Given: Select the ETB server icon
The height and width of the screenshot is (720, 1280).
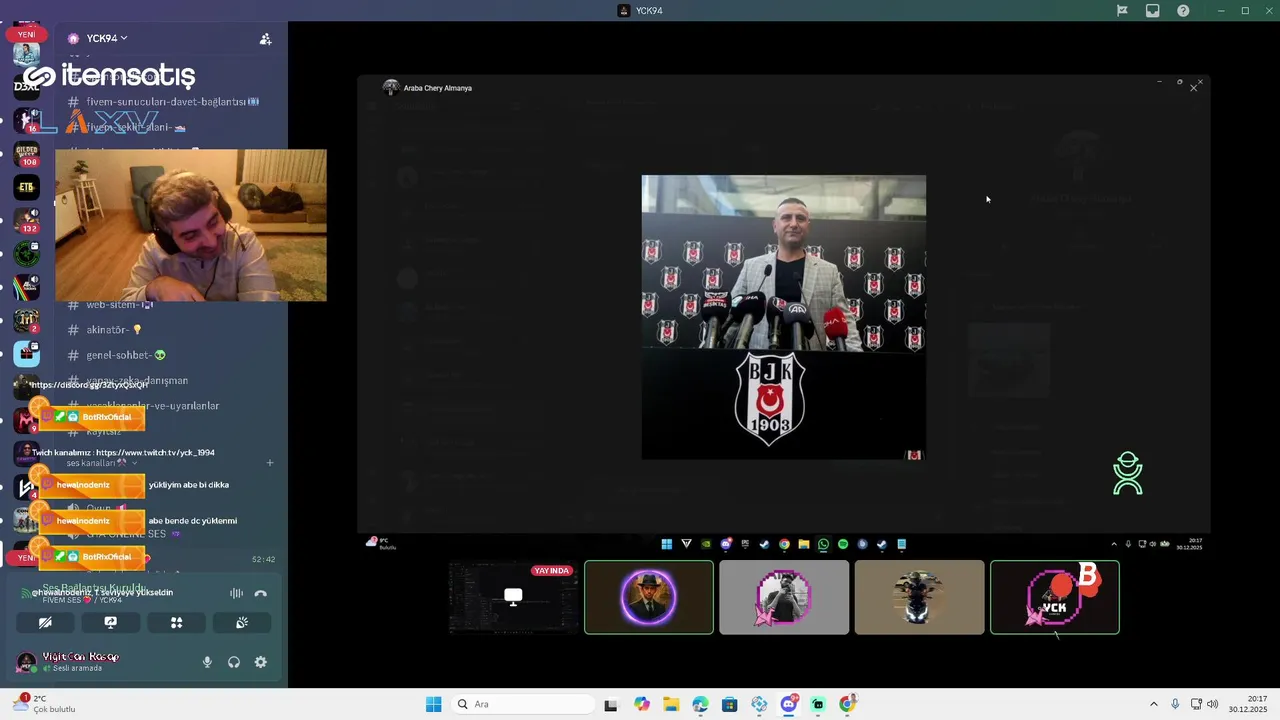Looking at the screenshot, I should point(27,187).
